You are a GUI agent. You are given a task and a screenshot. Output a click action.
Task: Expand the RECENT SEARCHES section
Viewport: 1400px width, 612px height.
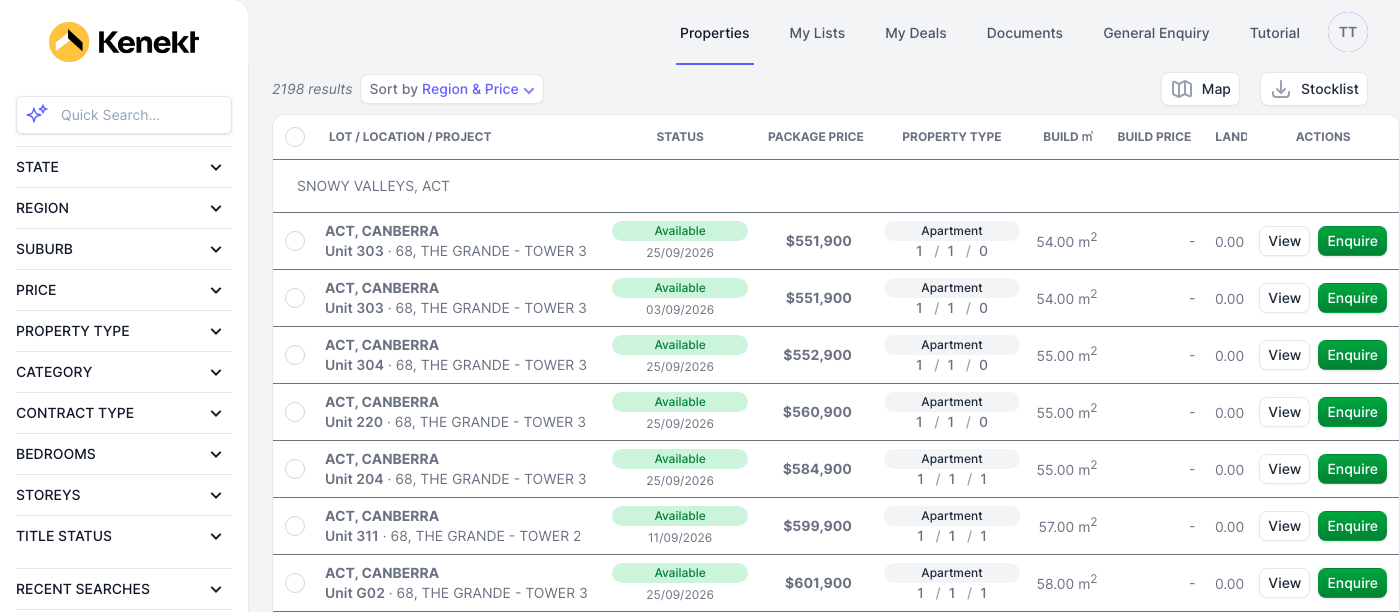pos(124,589)
